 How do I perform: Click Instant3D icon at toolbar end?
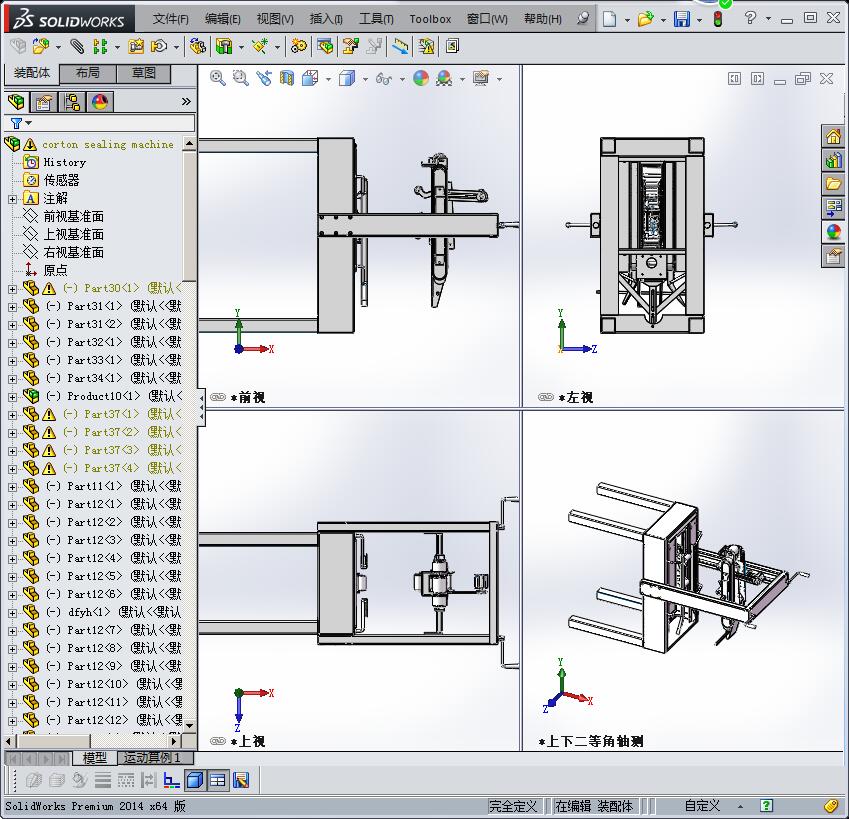452,47
